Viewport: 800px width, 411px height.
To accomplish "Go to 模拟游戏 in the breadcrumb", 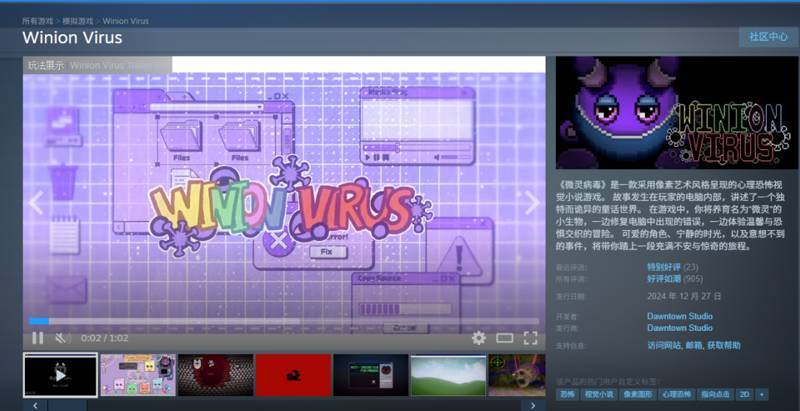I will pos(78,21).
